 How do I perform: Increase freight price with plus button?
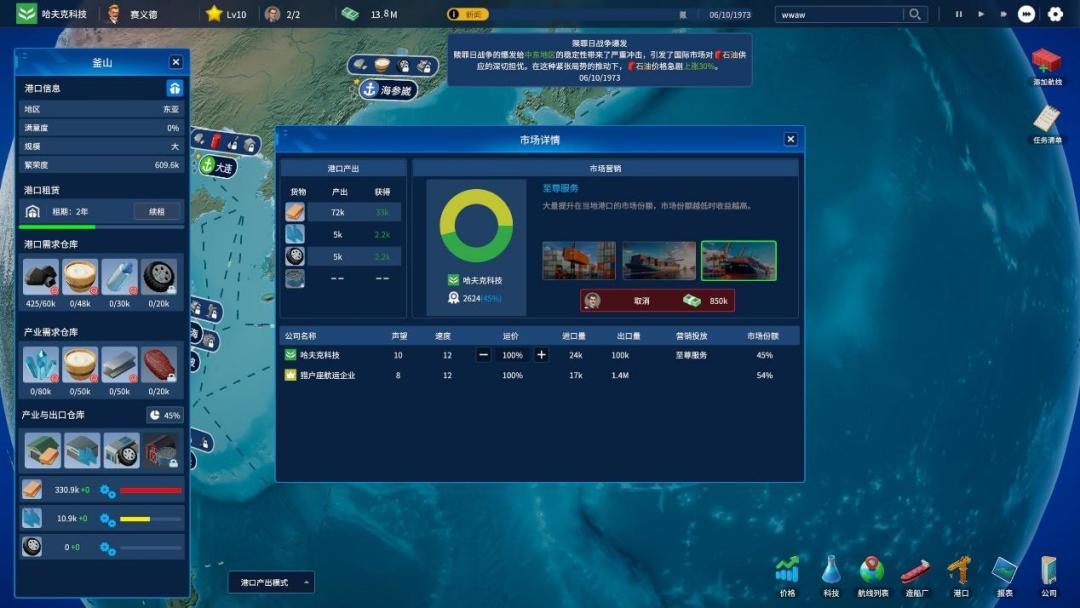pyautogui.click(x=541, y=355)
